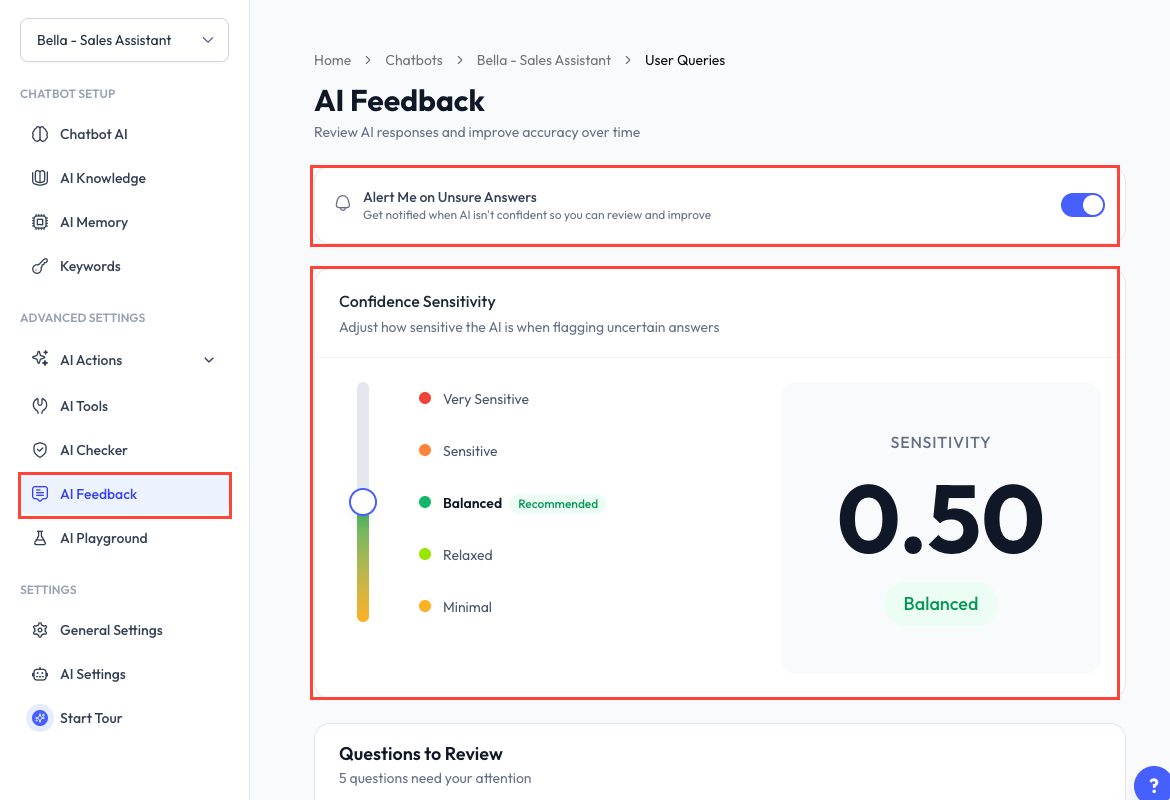This screenshot has width=1170, height=800.
Task: Click the Recommended badge next to Balanced
Action: click(x=558, y=504)
